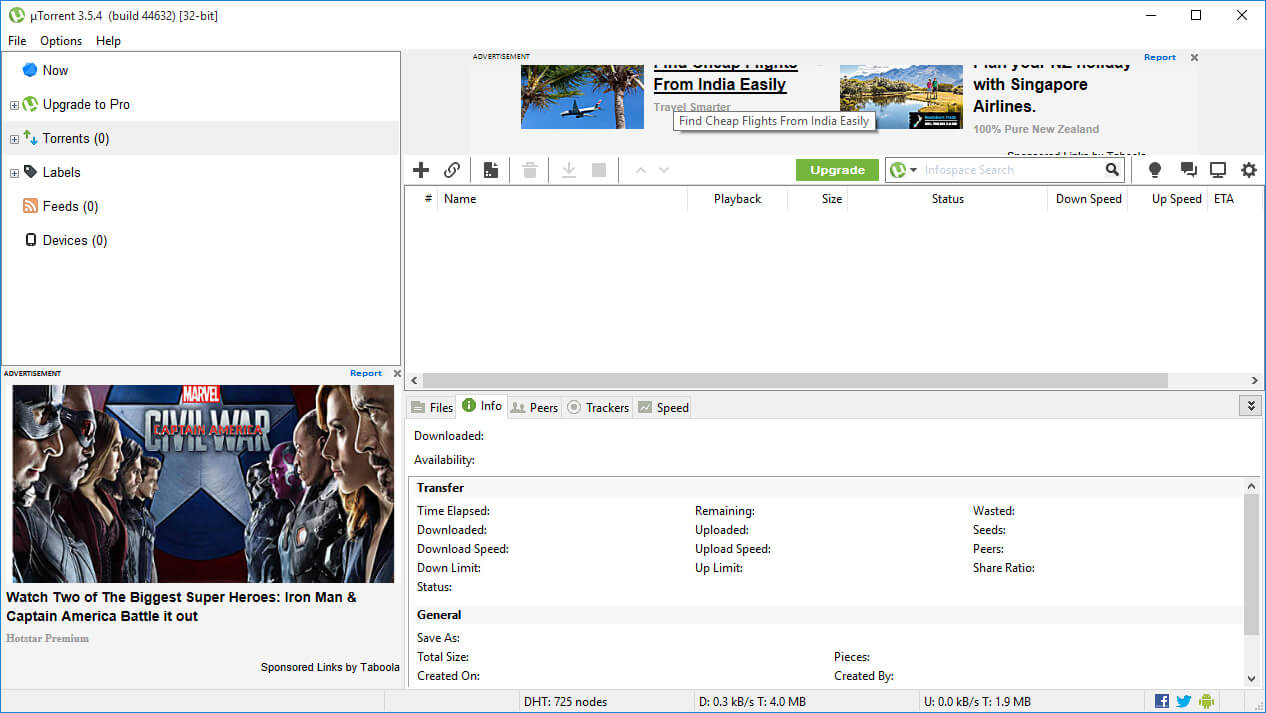This screenshot has height=713, width=1266.
Task: Click the Labels tag icon in sidebar
Action: (x=30, y=172)
